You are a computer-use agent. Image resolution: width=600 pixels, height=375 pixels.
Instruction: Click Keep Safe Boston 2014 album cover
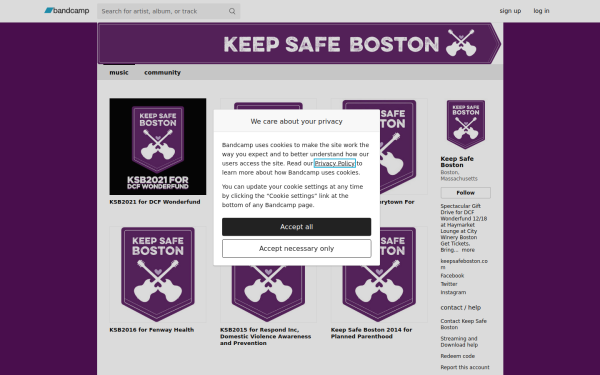(403, 293)
